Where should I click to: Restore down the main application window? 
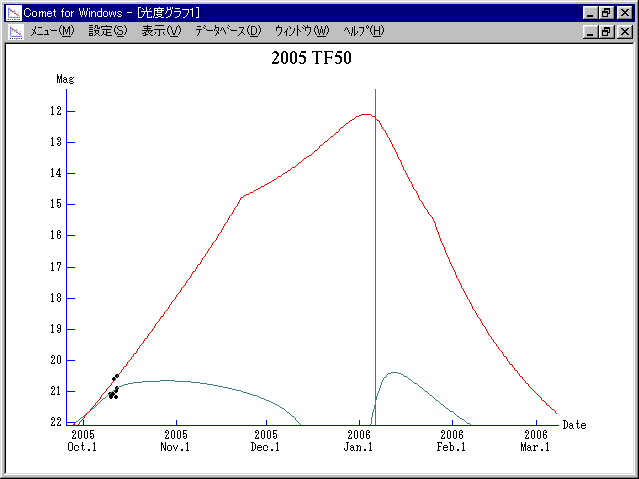click(606, 13)
